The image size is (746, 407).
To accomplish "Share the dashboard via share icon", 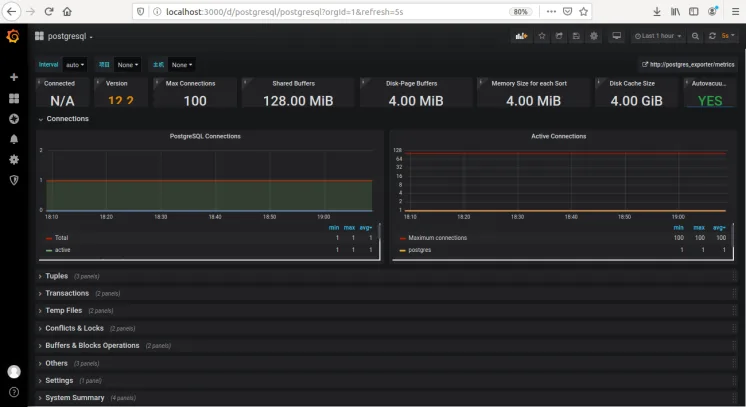I will tap(559, 36).
